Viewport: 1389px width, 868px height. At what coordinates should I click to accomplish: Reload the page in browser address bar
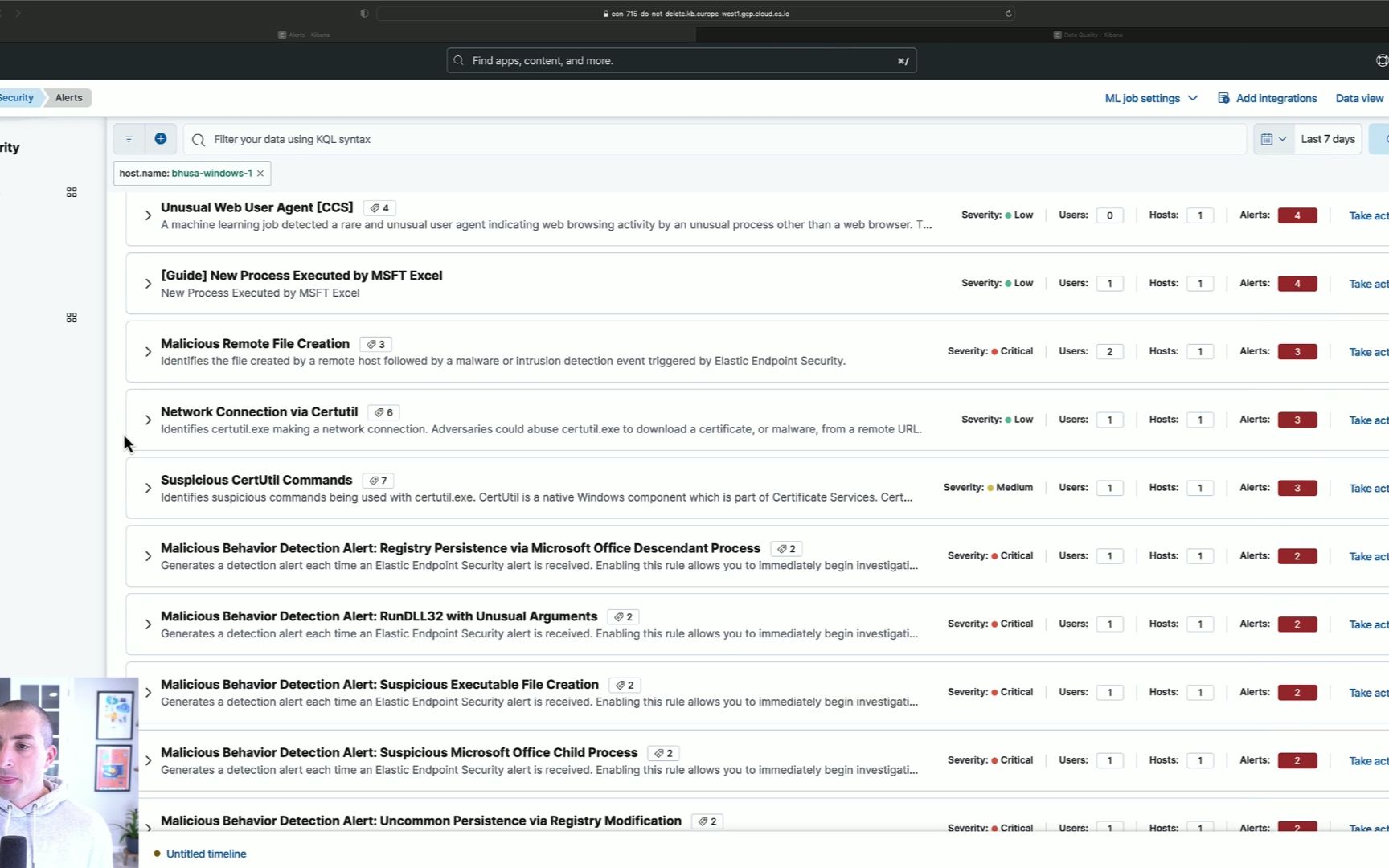pos(1008,14)
